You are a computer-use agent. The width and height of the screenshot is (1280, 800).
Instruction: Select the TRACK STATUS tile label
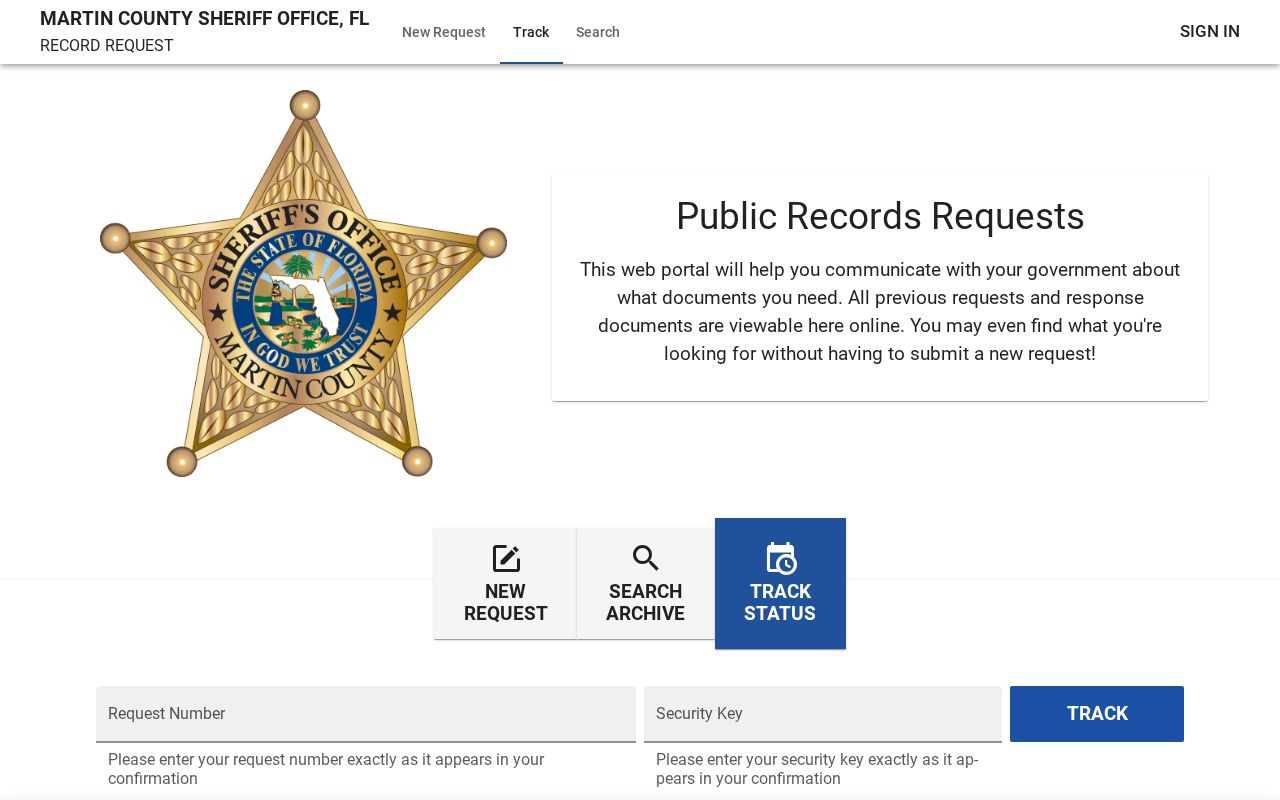(780, 602)
